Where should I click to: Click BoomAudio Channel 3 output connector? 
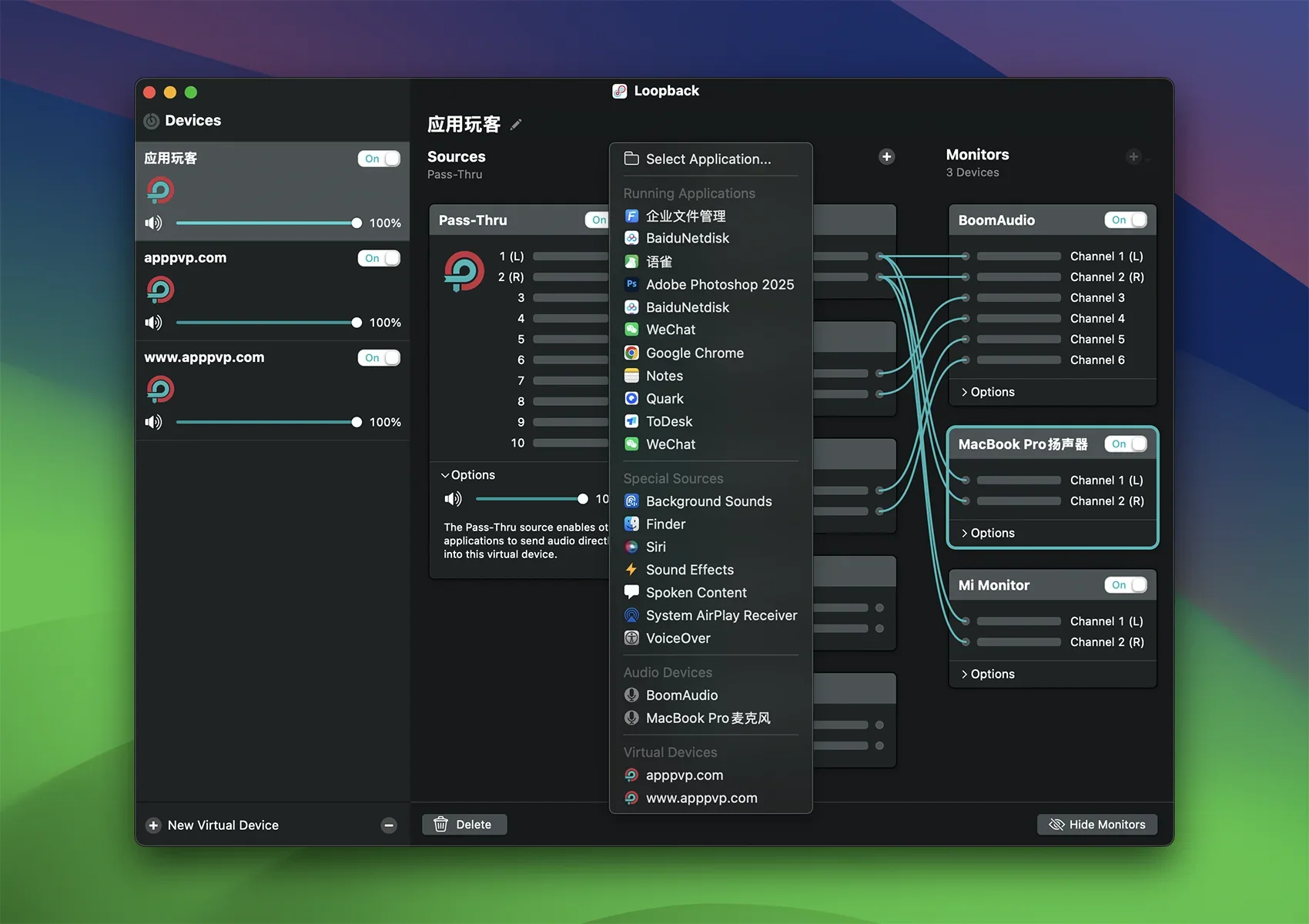[965, 298]
